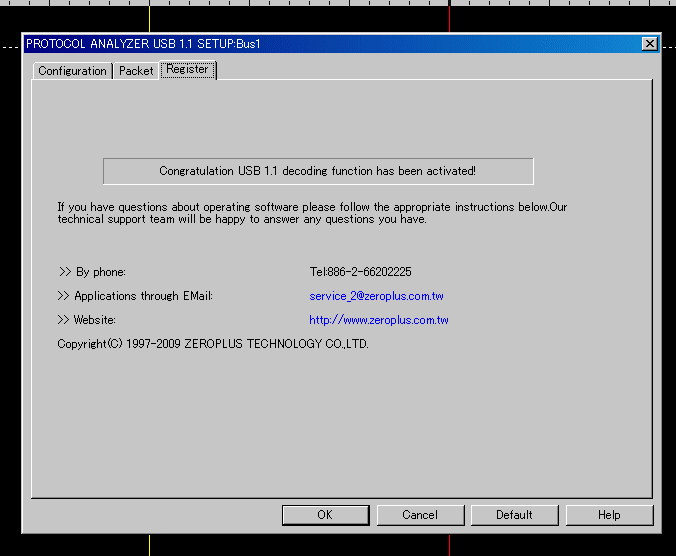Click the technical support instructions paragraph
Screen dimensions: 676x556
tap(312, 213)
